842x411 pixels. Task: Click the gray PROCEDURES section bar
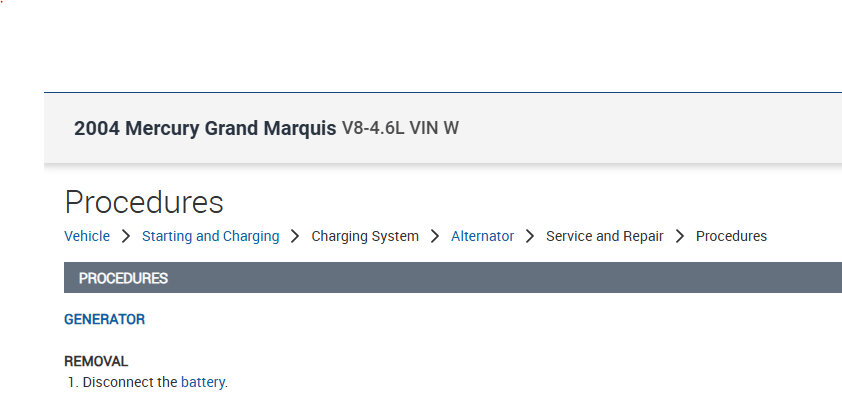[452, 278]
